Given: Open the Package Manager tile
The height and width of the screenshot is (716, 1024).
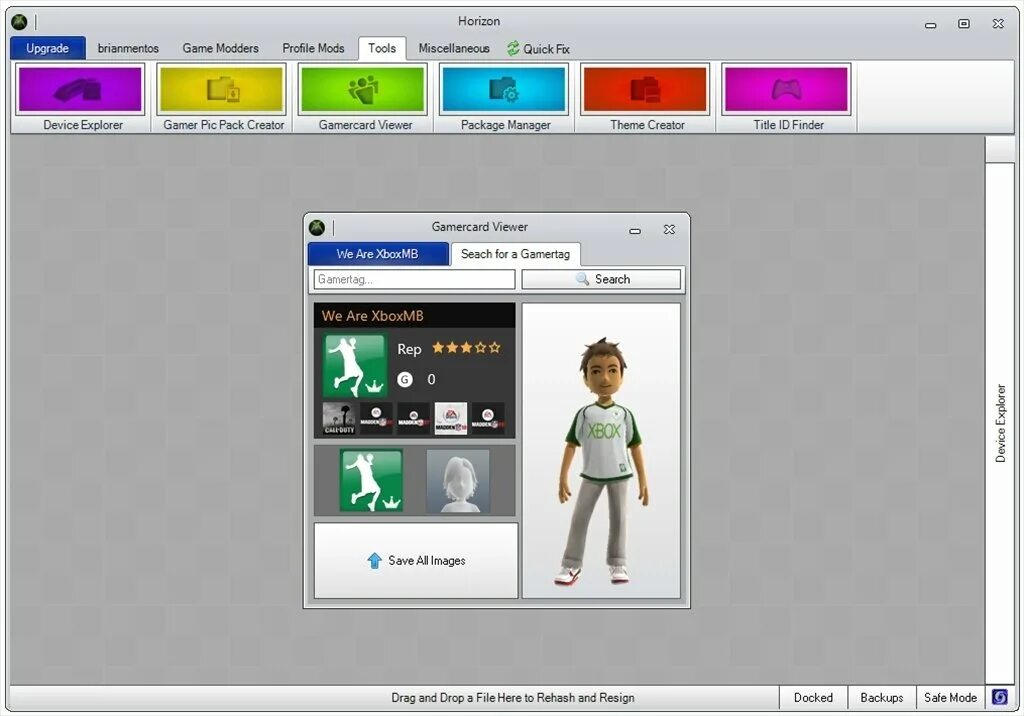Looking at the screenshot, I should tap(504, 98).
